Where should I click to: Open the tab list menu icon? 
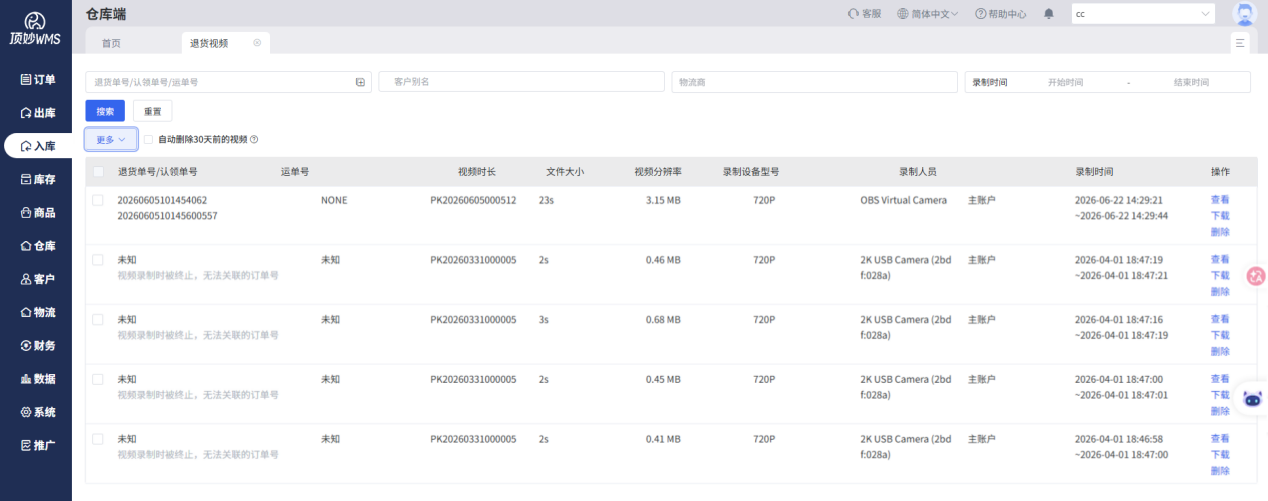(x=1240, y=43)
